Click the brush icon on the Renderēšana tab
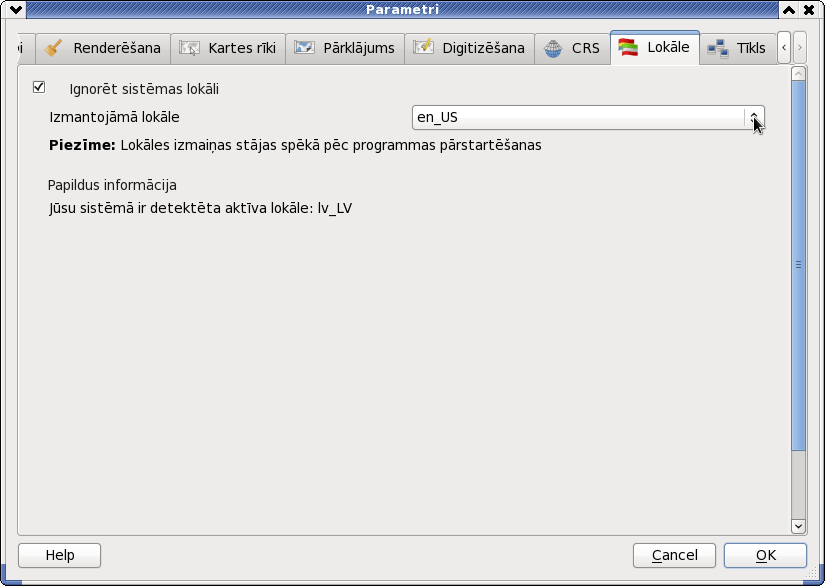Image resolution: width=825 pixels, height=586 pixels. [x=53, y=48]
